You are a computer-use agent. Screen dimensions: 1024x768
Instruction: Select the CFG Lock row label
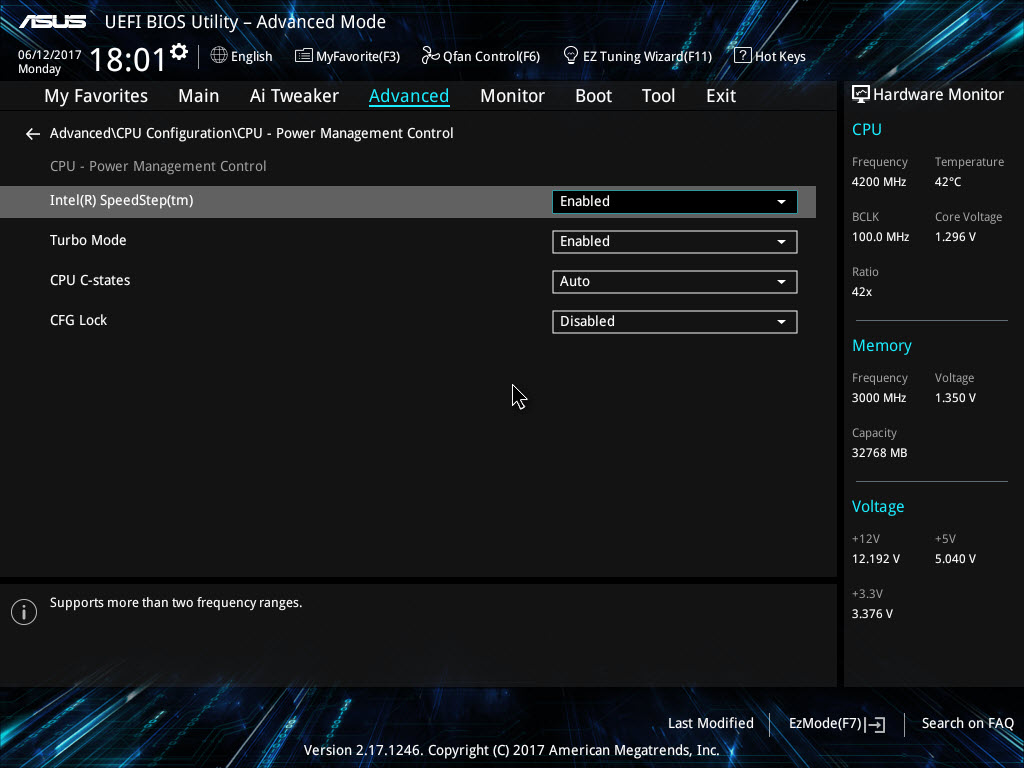[78, 320]
